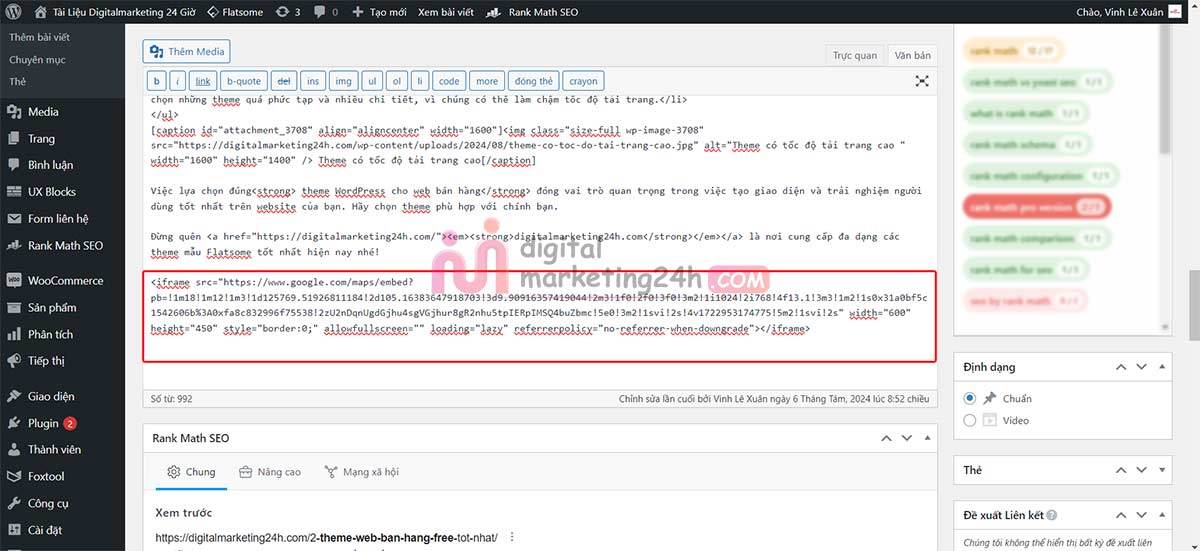Viewport: 1200px width, 551px height.
Task: Move Định dạng panel down
Action: (x=1140, y=368)
